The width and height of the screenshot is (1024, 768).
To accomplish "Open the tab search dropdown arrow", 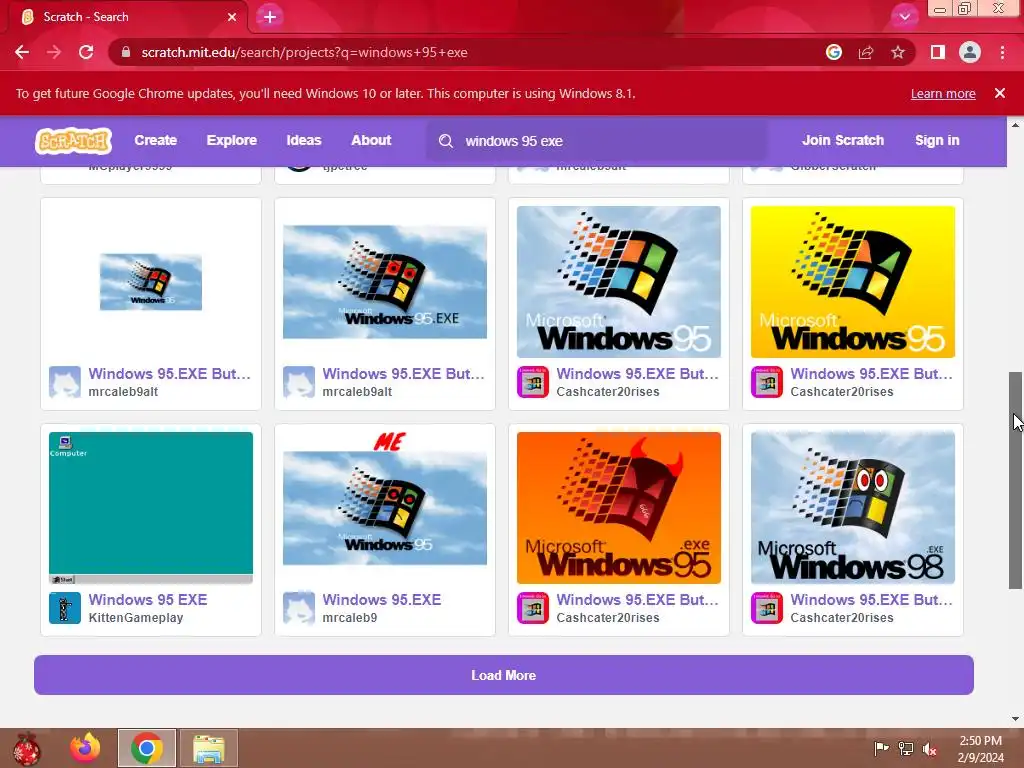I will [904, 16].
